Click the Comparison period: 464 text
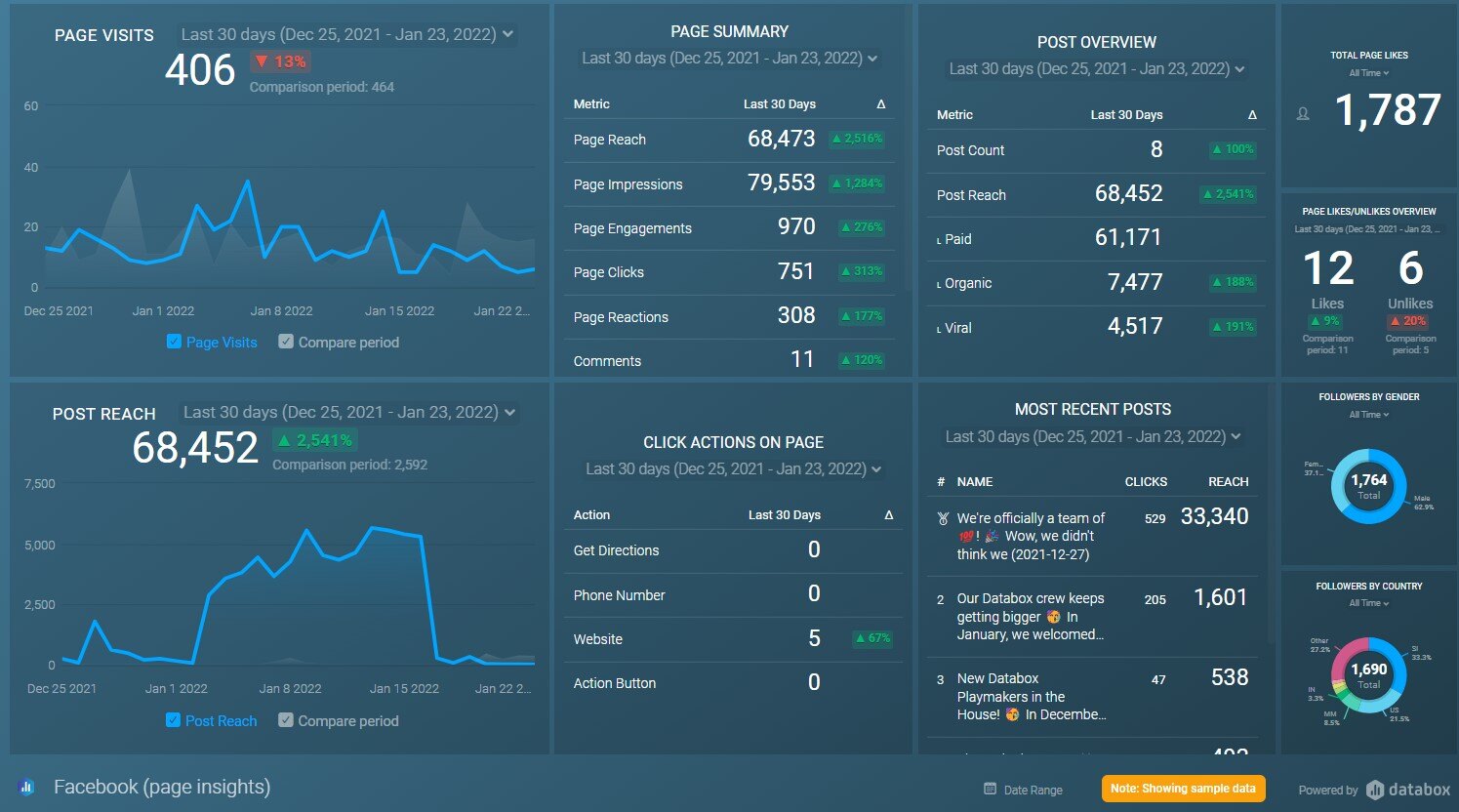 (322, 87)
